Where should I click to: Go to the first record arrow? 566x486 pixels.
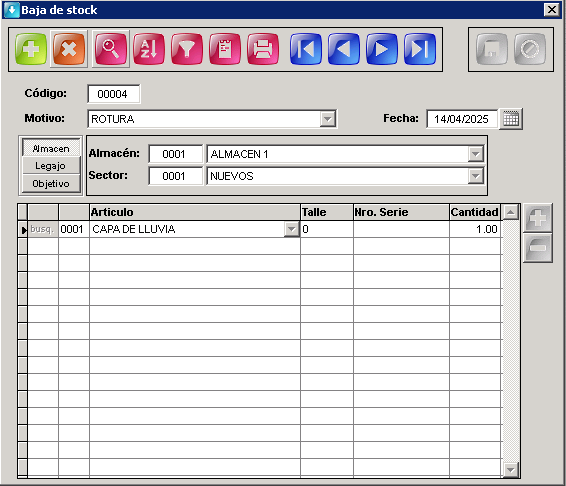point(306,49)
